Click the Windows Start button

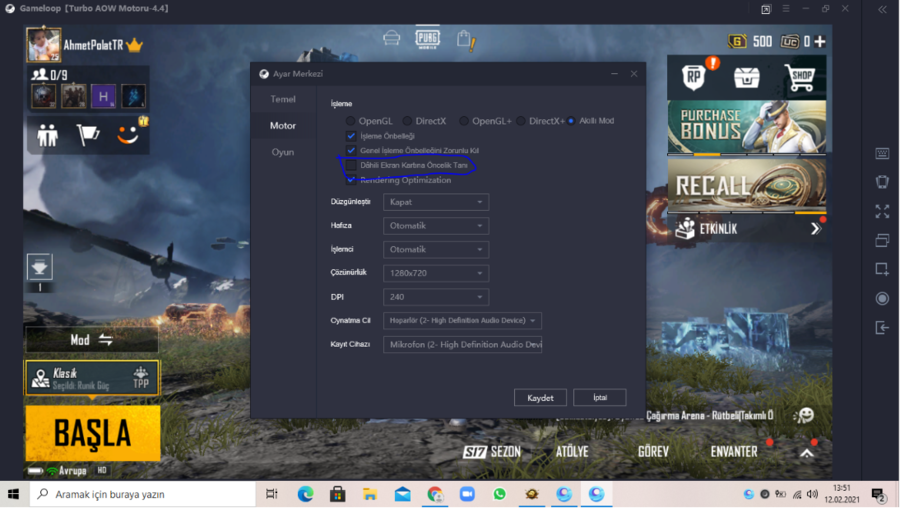coord(13,494)
